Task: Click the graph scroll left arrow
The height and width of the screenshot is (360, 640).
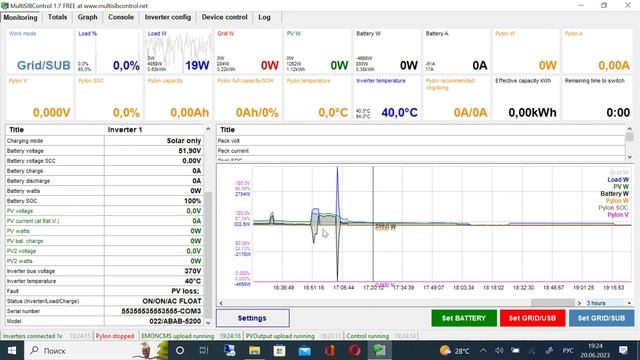Action: pos(221,303)
